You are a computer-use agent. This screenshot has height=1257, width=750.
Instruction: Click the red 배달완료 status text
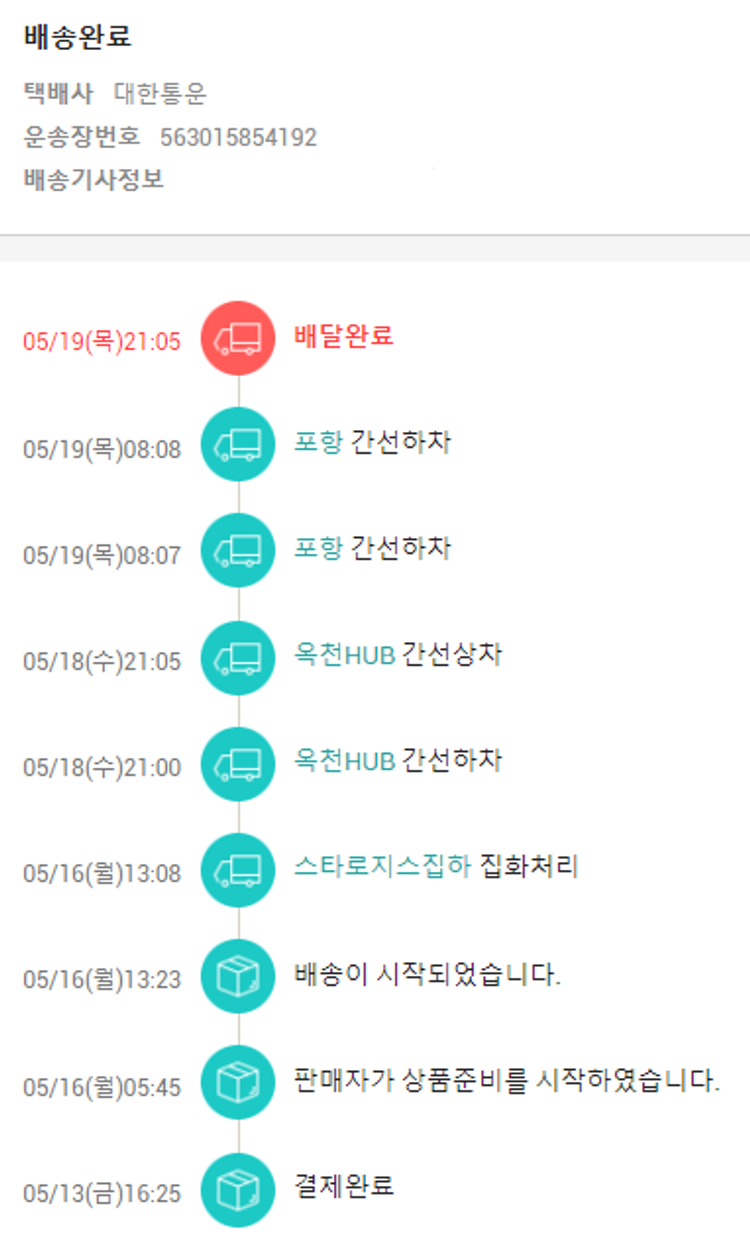coord(344,336)
